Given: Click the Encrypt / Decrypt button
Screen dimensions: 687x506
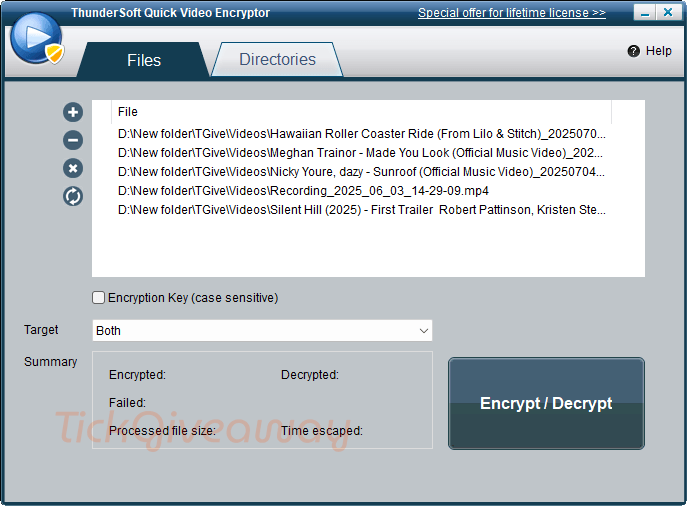Looking at the screenshot, I should point(546,403).
